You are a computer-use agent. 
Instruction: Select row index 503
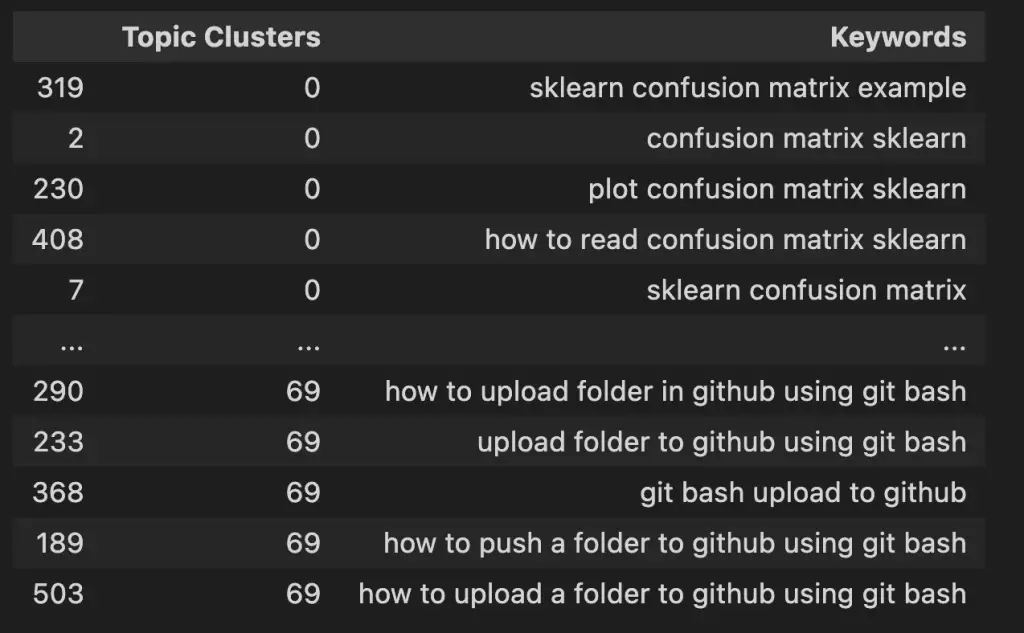pos(59,594)
